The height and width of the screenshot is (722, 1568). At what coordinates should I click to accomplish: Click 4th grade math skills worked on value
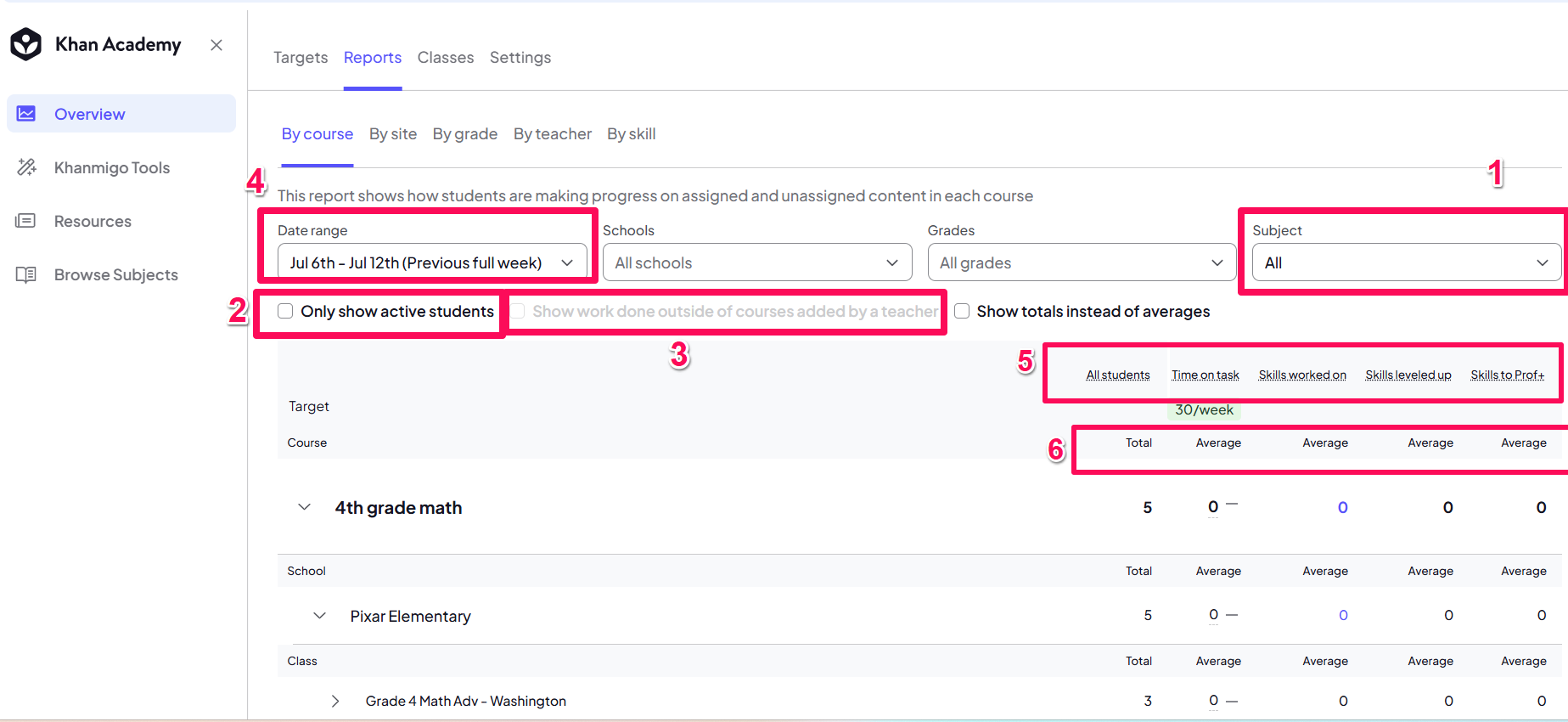(1343, 507)
